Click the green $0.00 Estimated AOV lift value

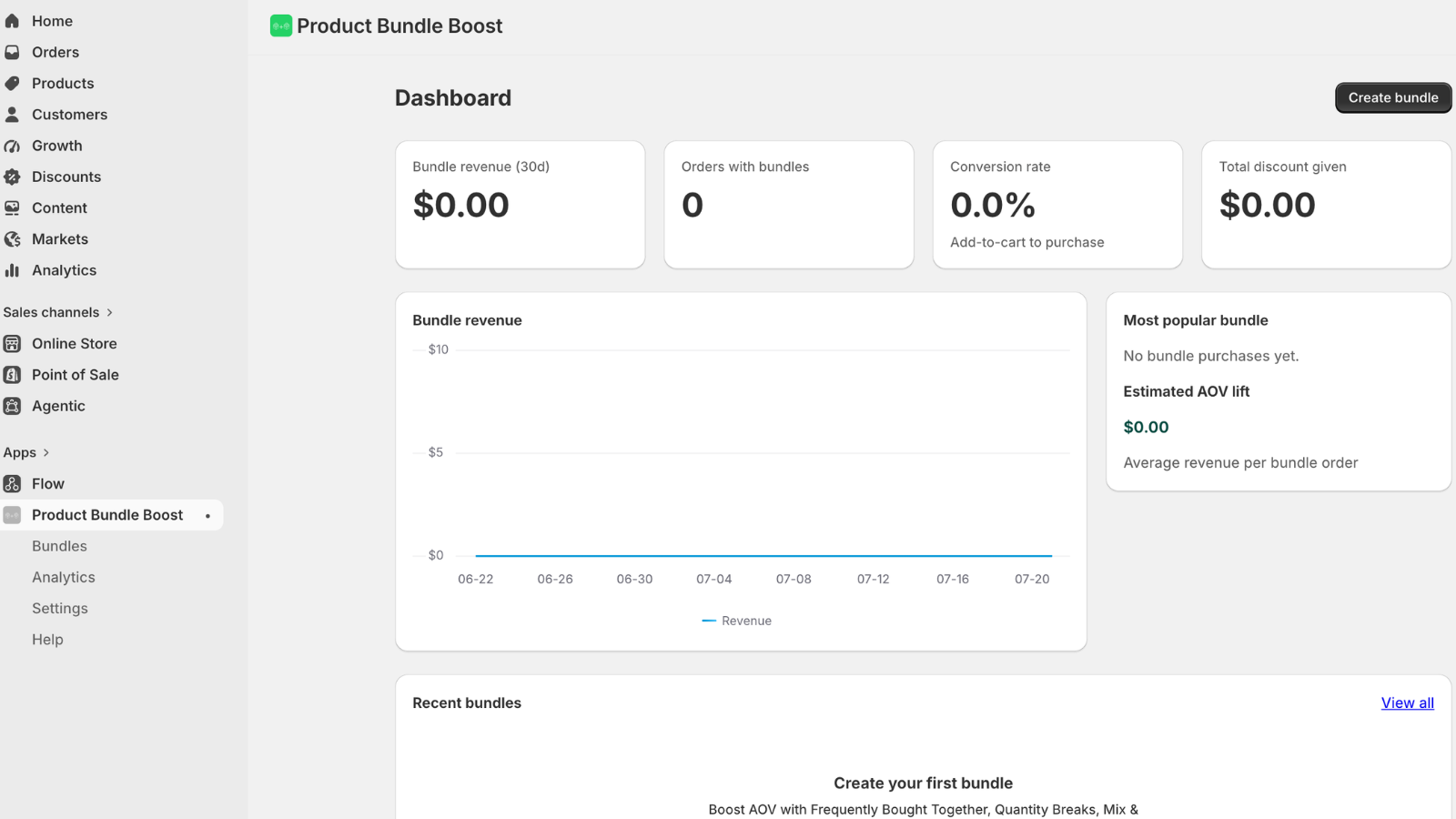pos(1146,427)
